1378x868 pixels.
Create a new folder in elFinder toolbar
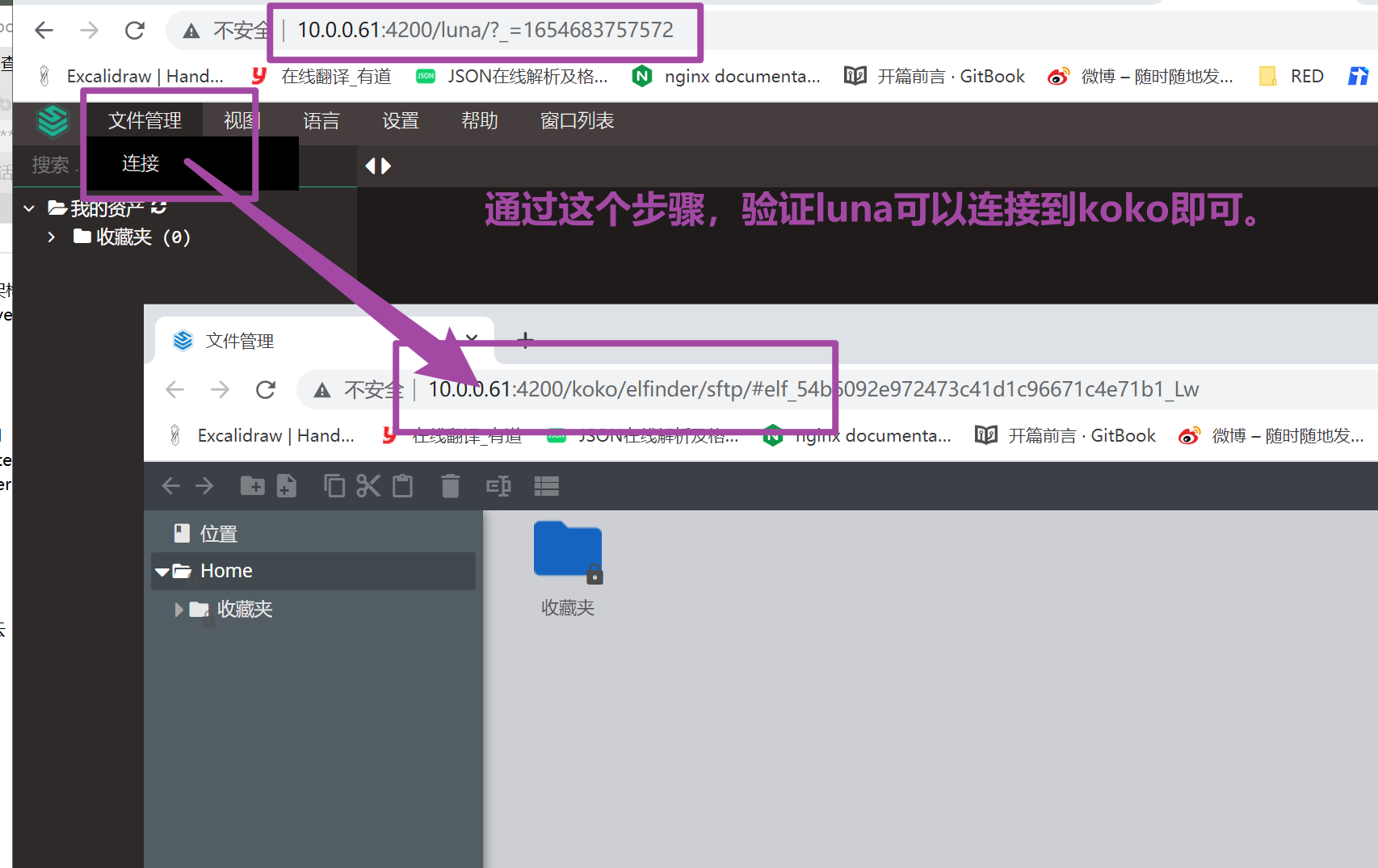coord(252,485)
